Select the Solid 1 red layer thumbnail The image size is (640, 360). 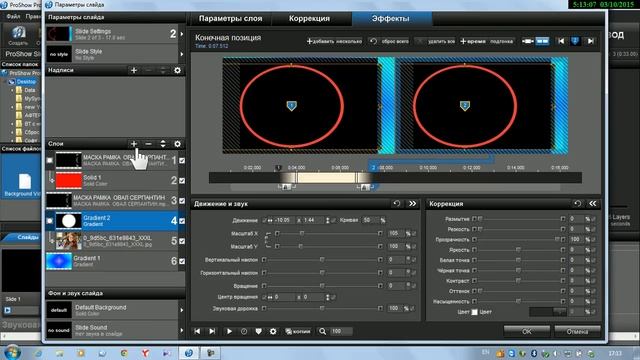click(68, 180)
